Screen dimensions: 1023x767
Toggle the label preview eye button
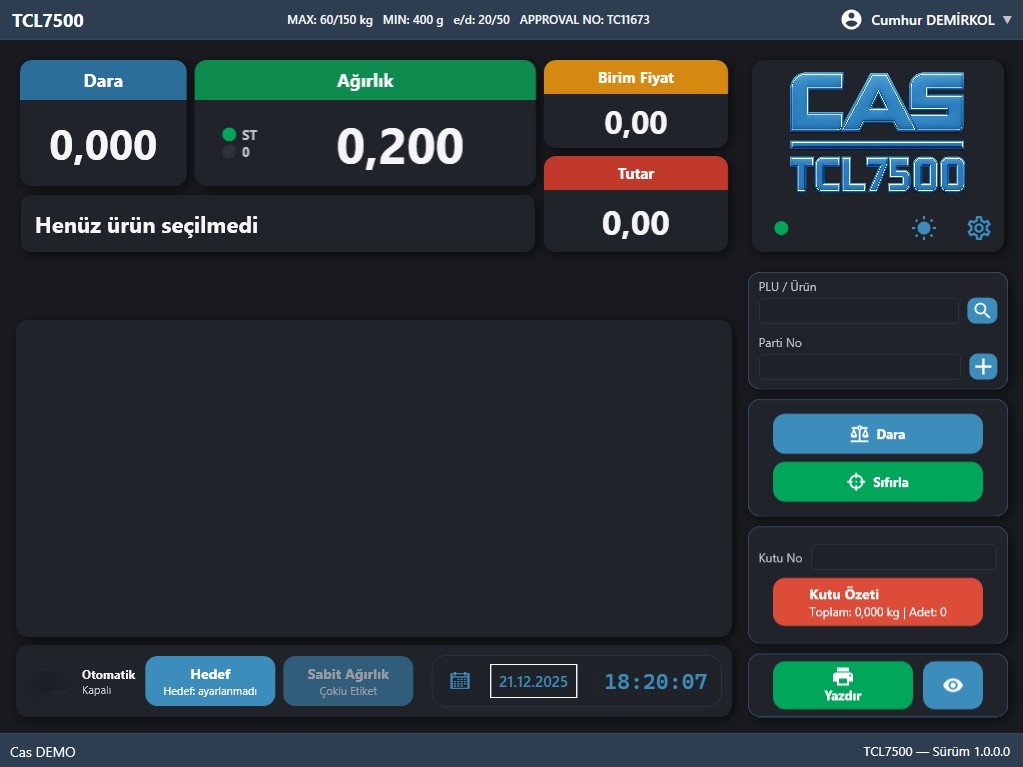952,684
